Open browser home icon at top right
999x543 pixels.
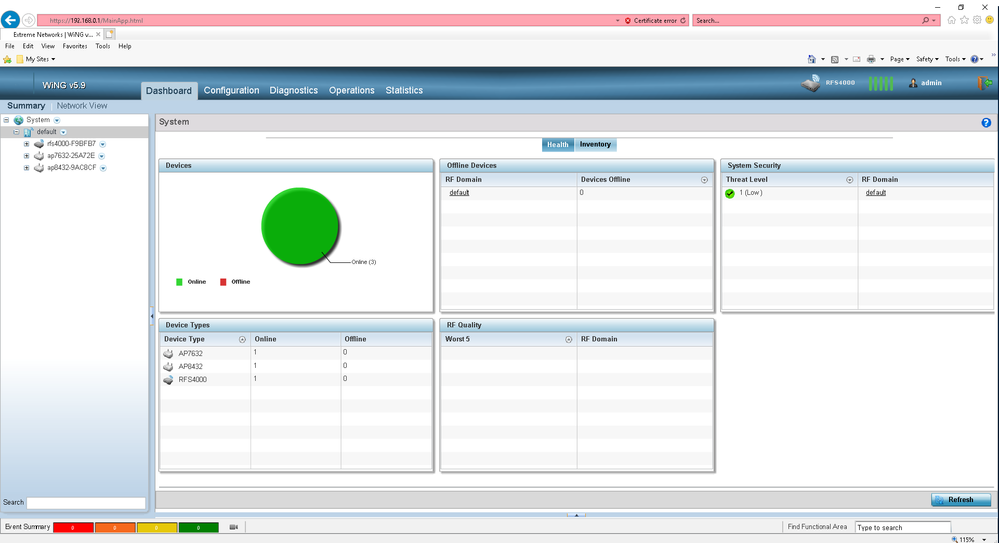coord(951,20)
